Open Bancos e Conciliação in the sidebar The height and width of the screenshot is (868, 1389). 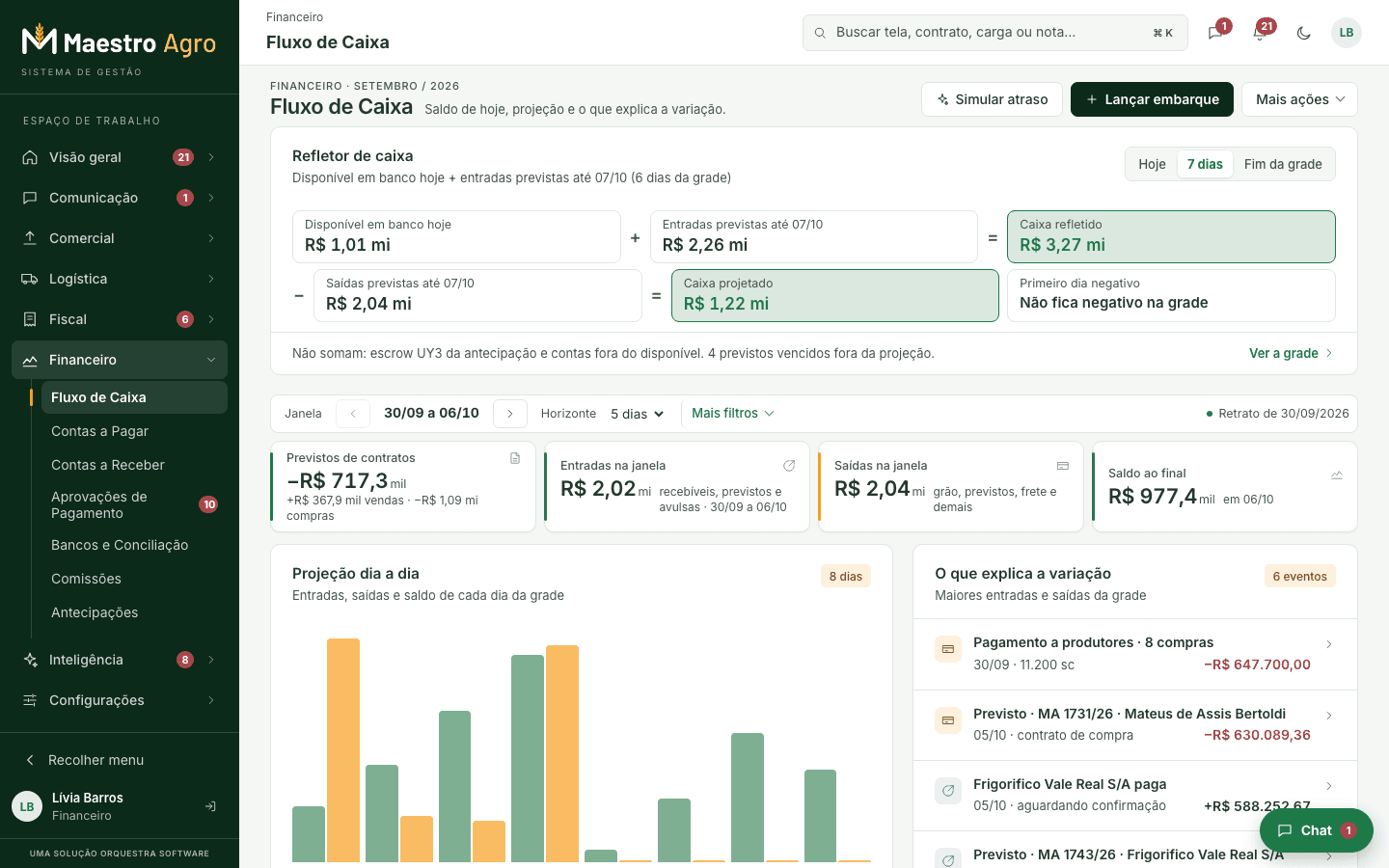pyautogui.click(x=134, y=545)
